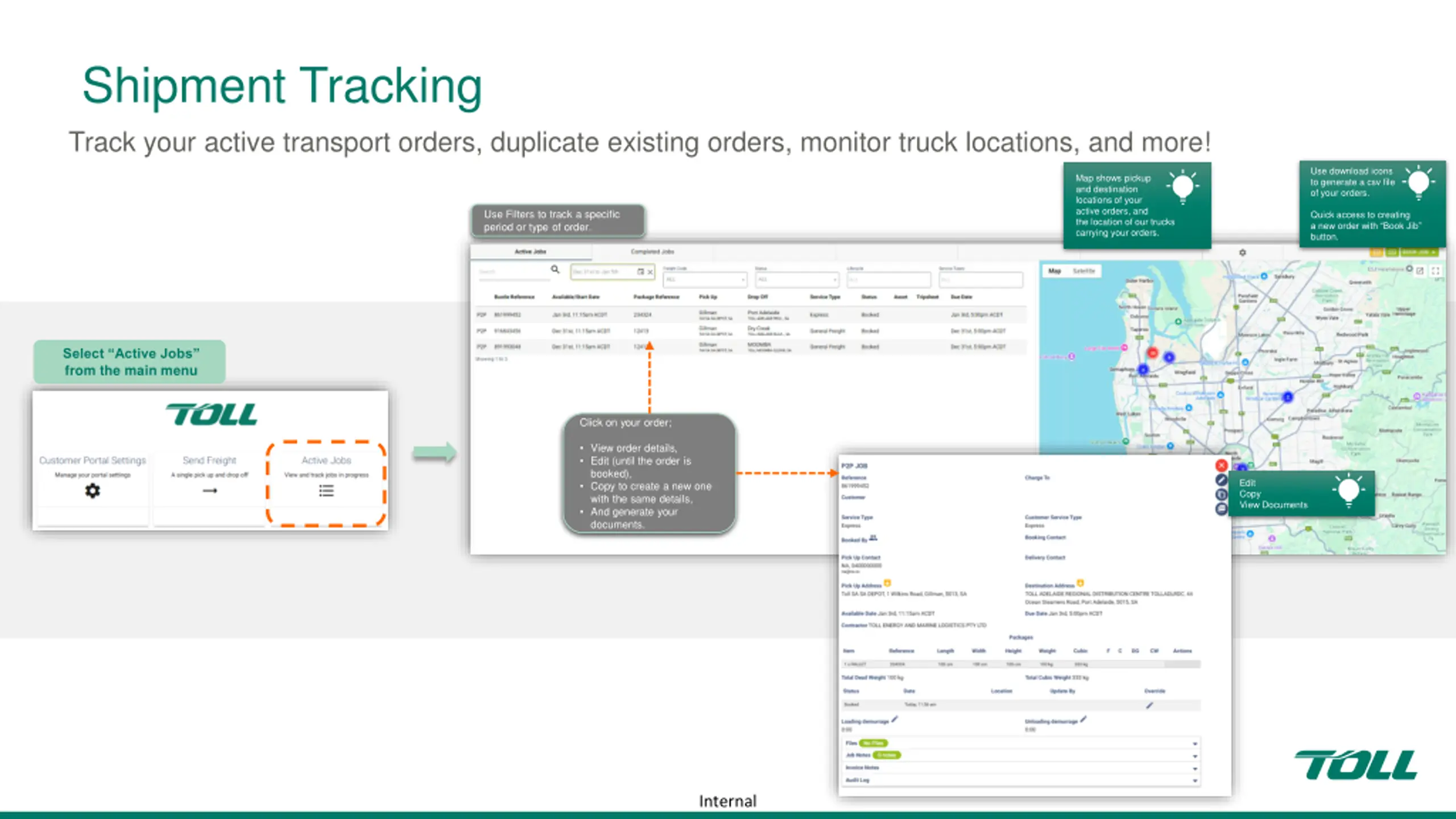
Task: Open map in new window icon
Action: click(x=1420, y=271)
